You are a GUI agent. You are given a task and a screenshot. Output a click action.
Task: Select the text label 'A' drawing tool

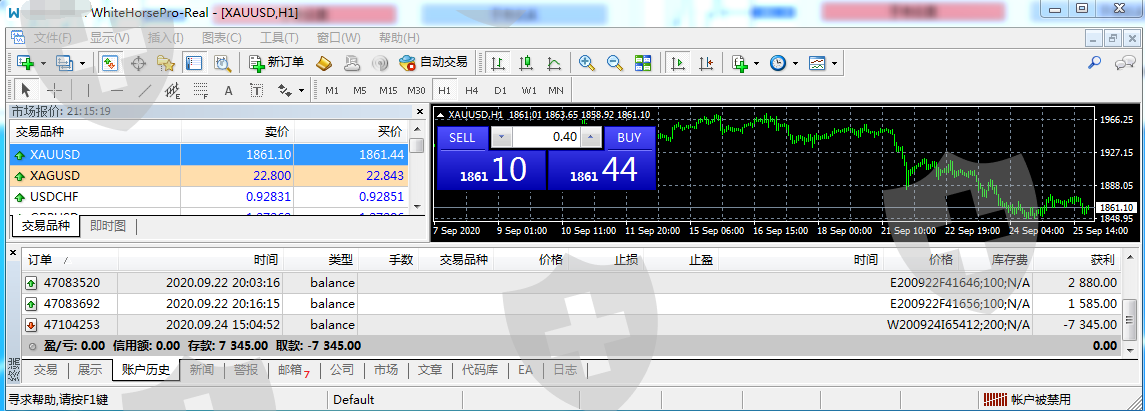tap(228, 90)
